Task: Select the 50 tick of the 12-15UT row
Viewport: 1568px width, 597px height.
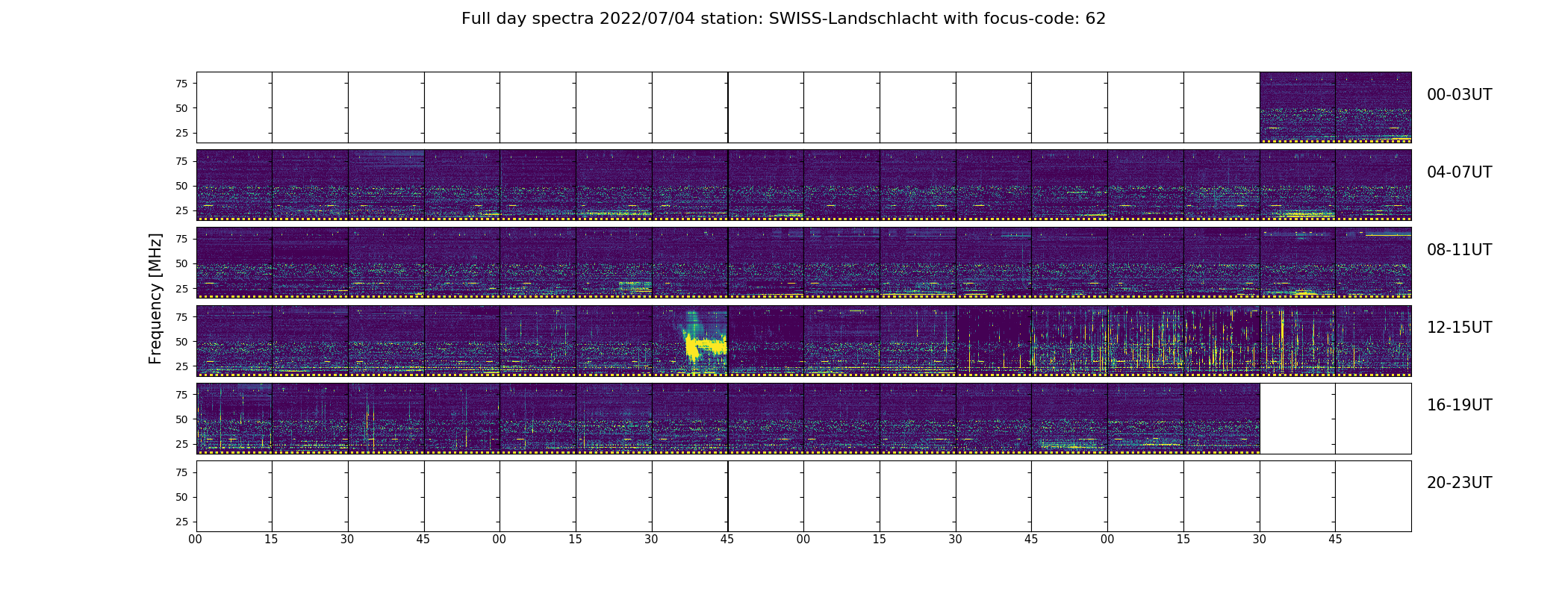Action: click(181, 342)
